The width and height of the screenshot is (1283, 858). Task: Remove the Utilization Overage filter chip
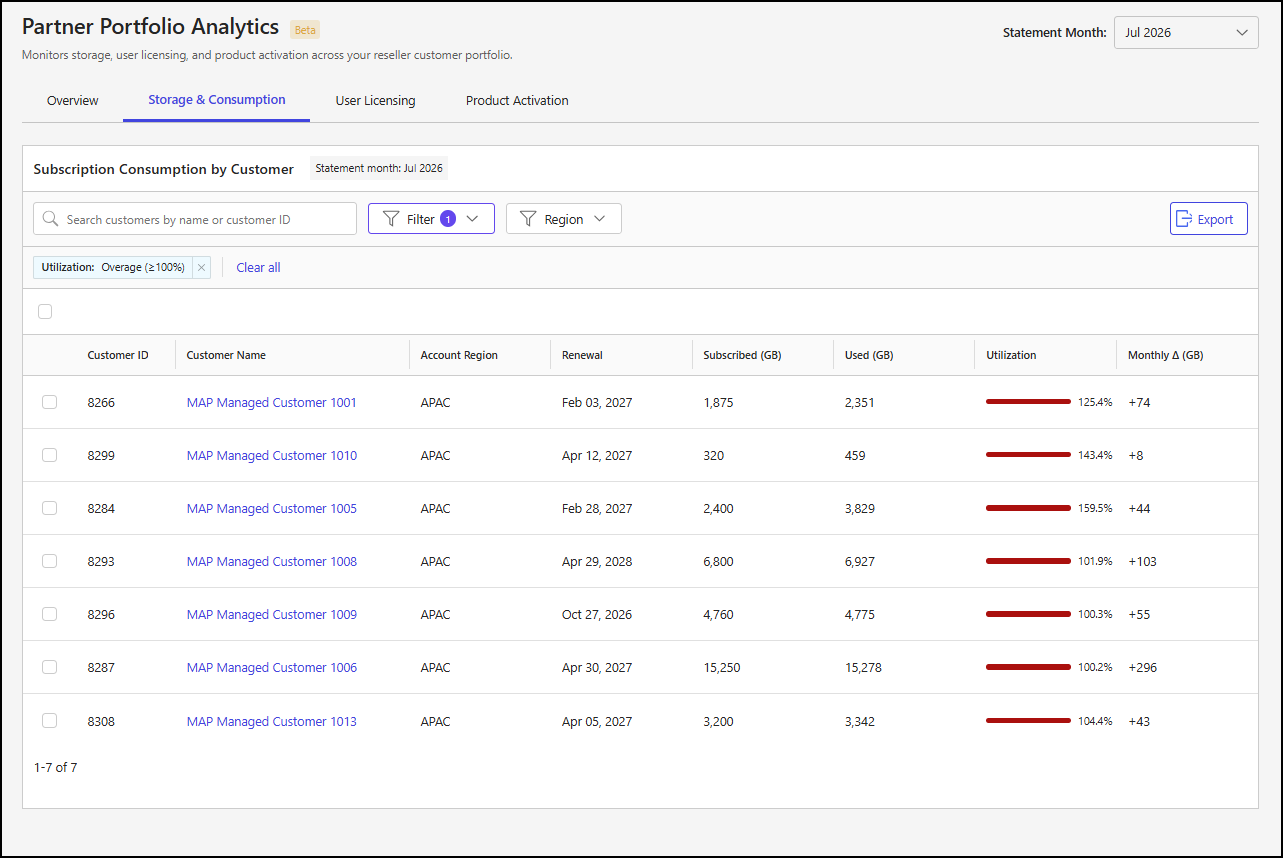click(201, 267)
